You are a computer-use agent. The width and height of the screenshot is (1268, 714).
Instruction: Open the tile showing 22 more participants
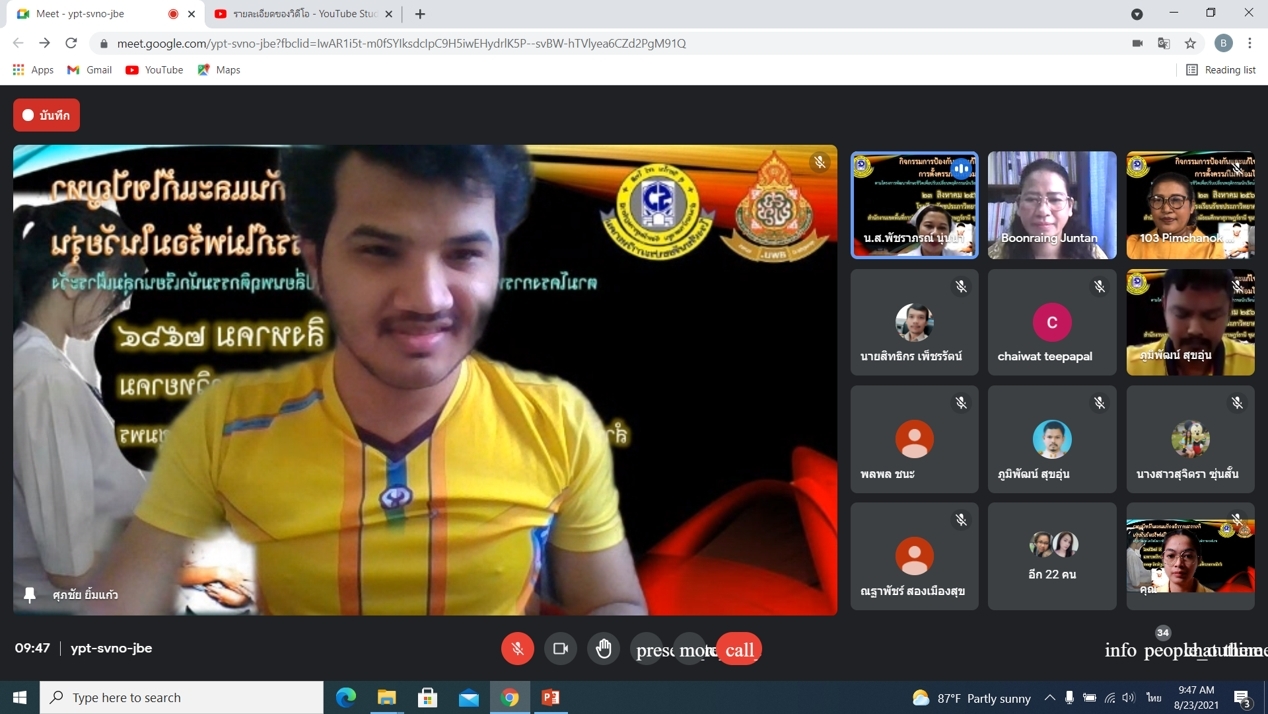[1052, 556]
